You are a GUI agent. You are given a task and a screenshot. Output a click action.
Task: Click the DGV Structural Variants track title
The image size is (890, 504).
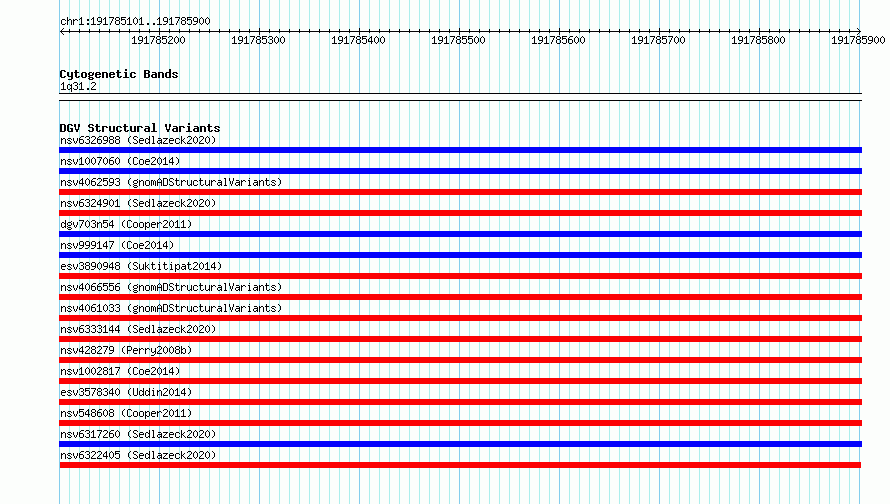tap(140, 128)
